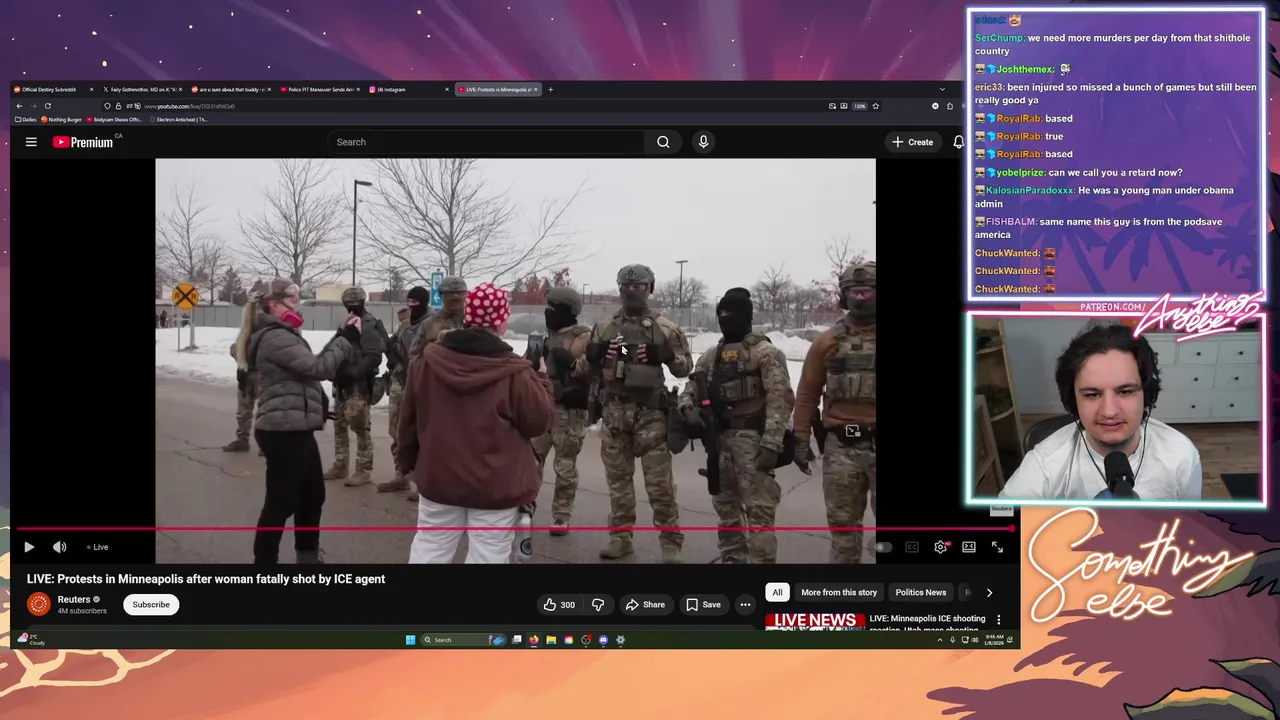Screen dimensions: 1280x720
Task: Switch to the Police PIT Maneuver tab
Action: point(318,89)
